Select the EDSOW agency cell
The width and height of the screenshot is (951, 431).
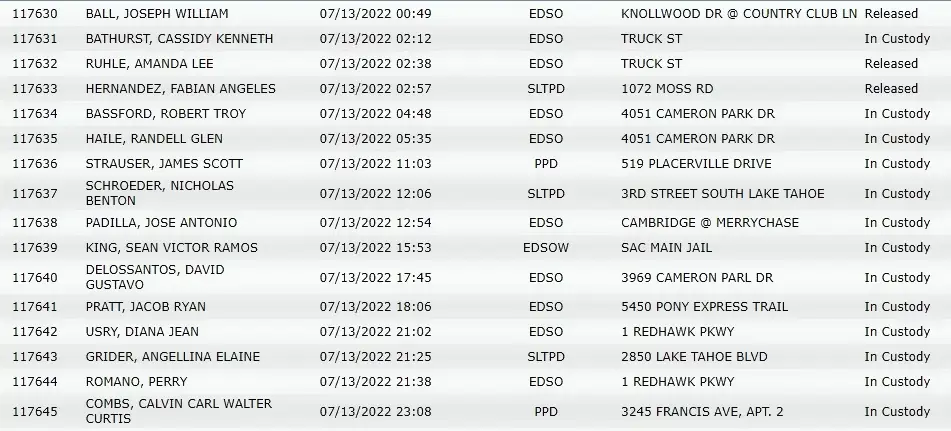click(x=546, y=248)
